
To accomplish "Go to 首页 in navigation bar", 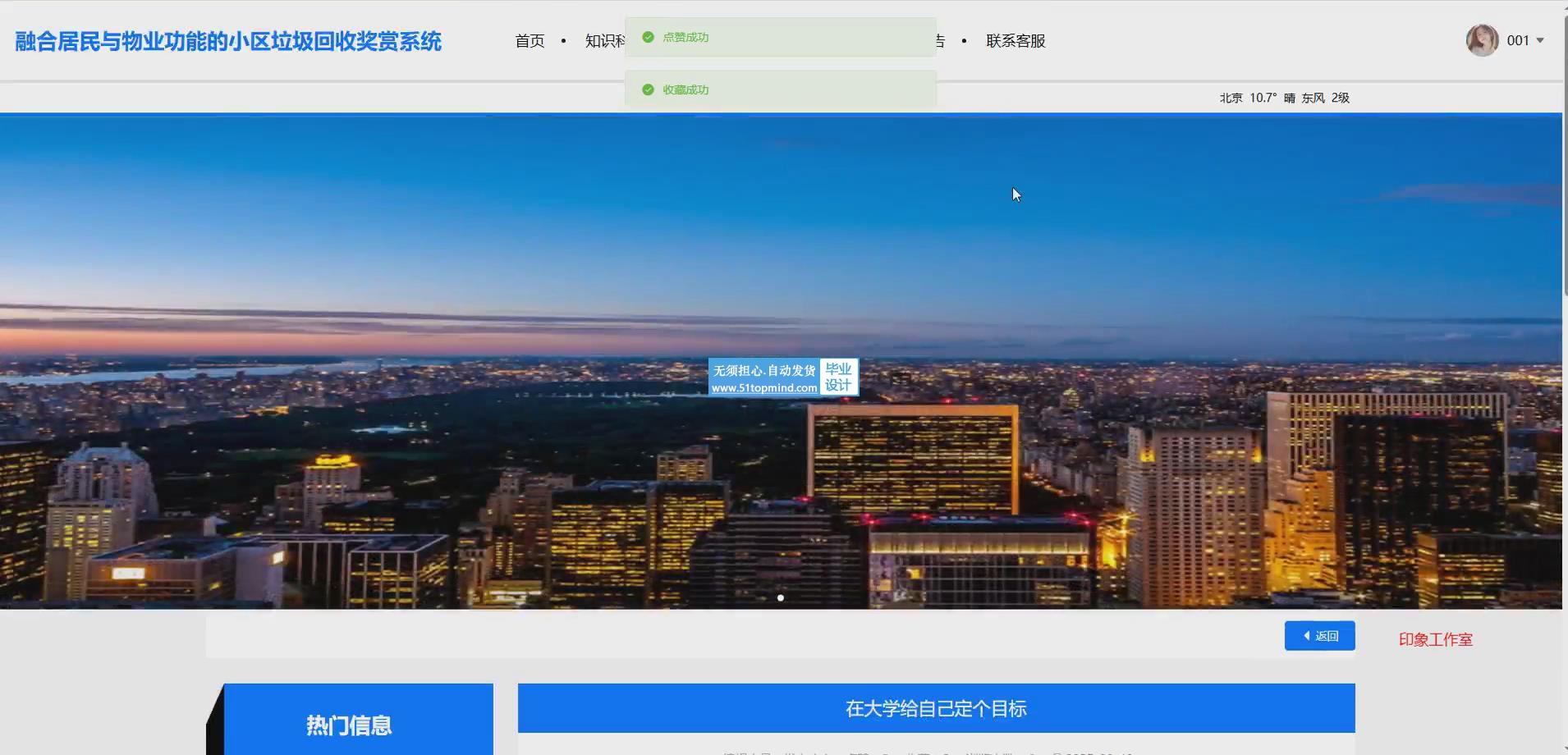I will 530,41.
